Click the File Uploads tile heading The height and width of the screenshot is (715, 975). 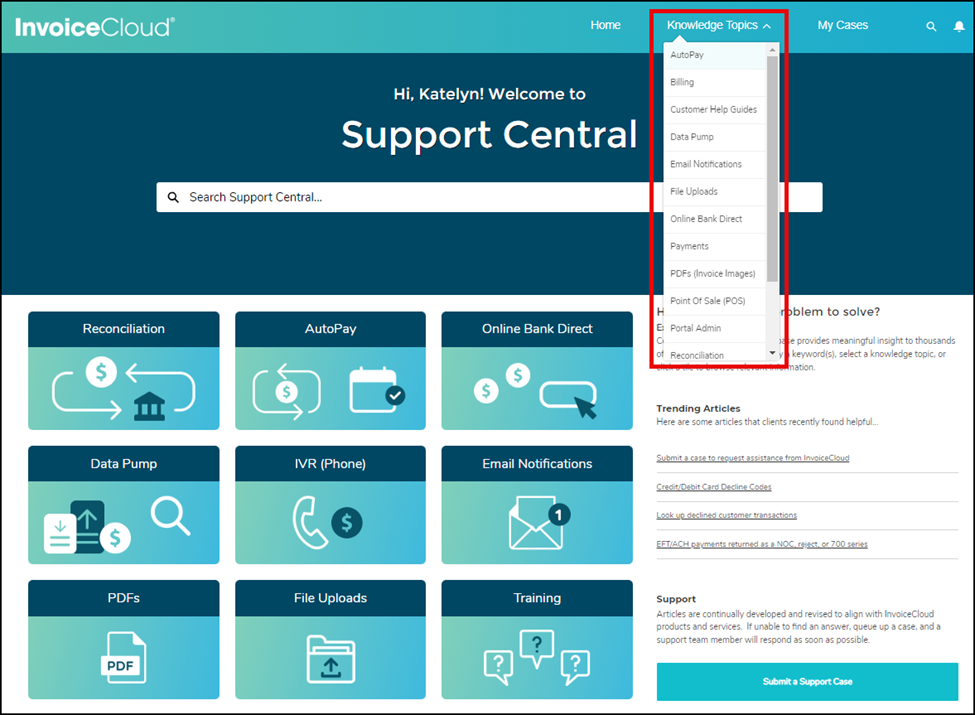point(330,598)
